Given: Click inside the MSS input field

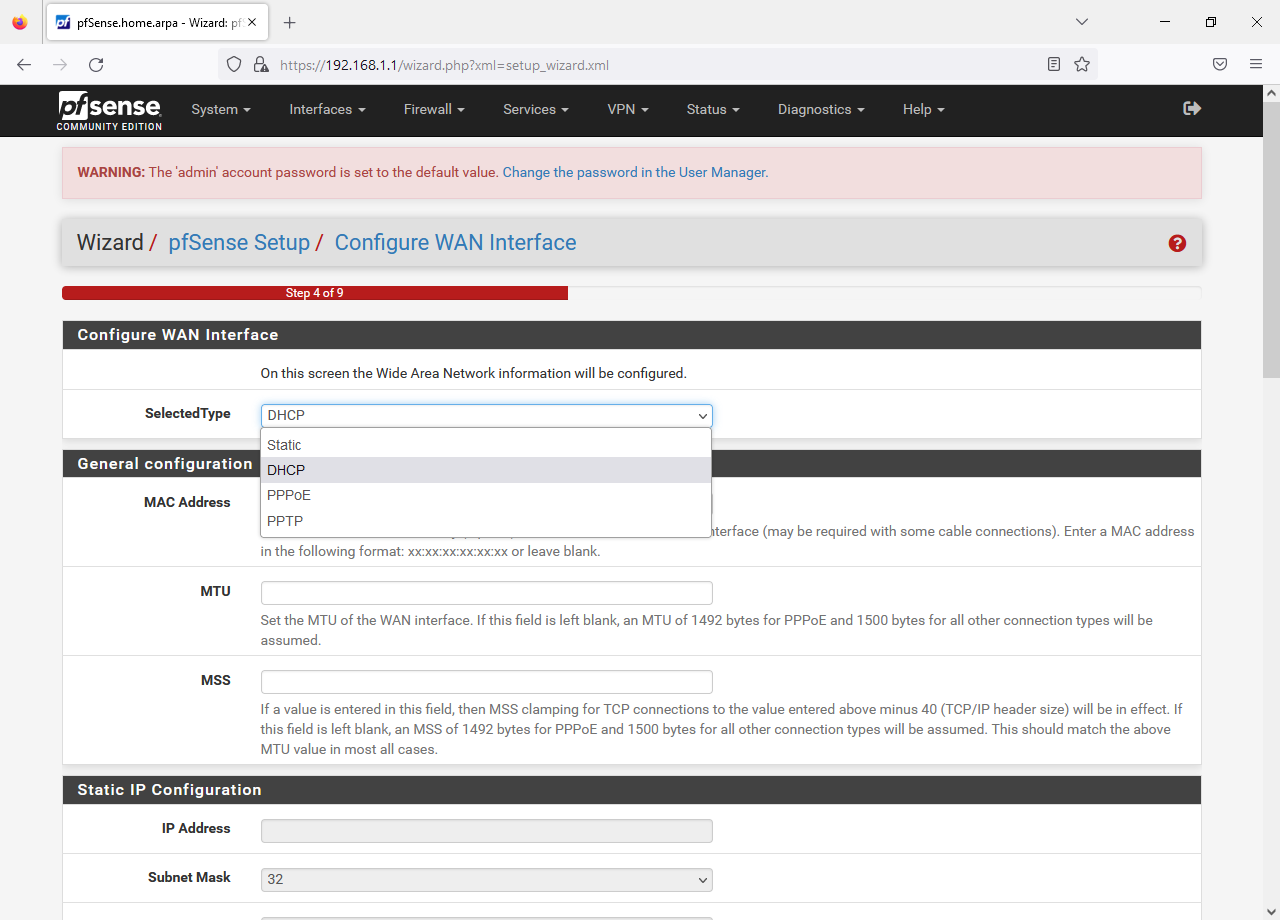Looking at the screenshot, I should [x=486, y=681].
